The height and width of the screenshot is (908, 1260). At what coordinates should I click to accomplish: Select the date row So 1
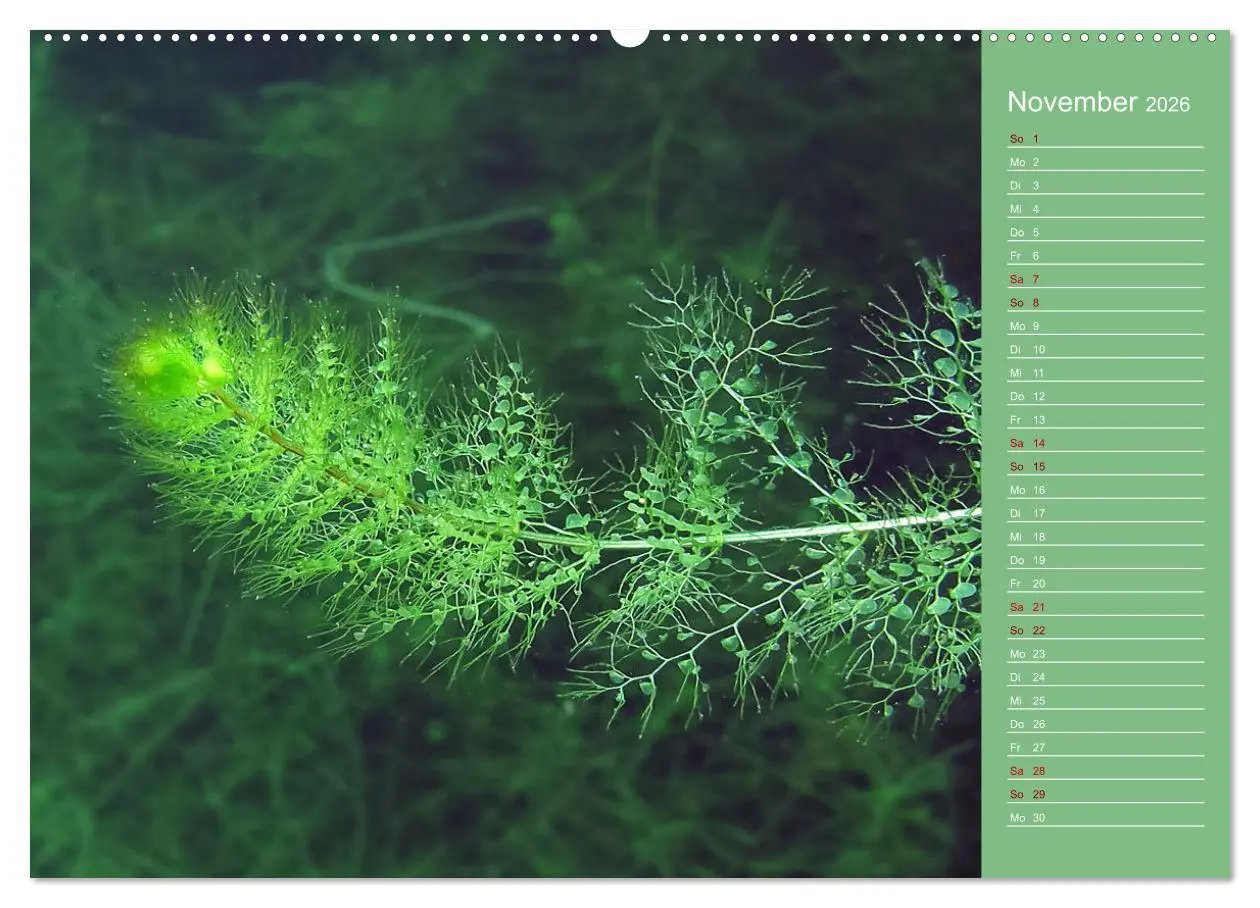(1105, 139)
